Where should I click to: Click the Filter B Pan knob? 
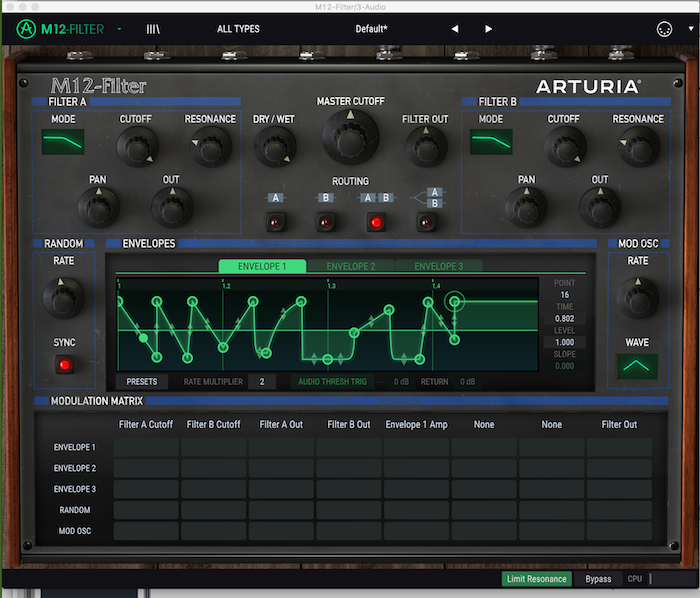click(526, 208)
